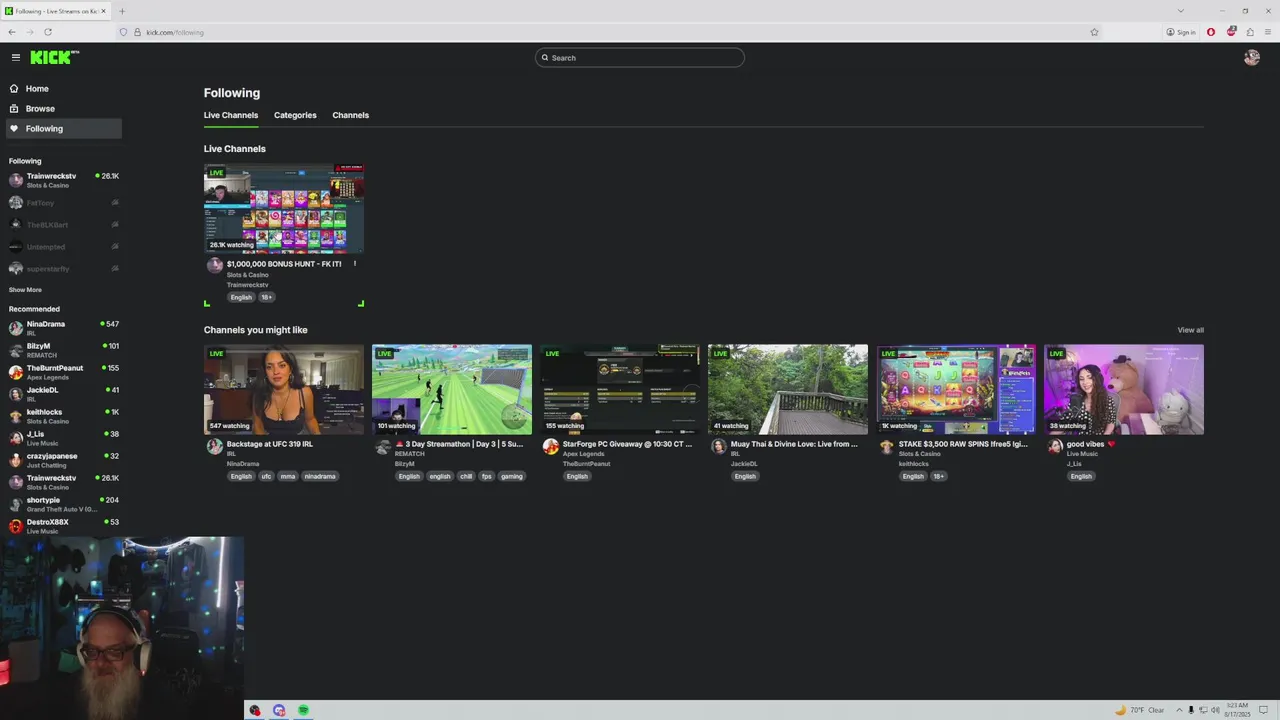1280x720 pixels.
Task: Open Muay Thai & Divine Love thumbnail
Action: pyautogui.click(x=788, y=389)
